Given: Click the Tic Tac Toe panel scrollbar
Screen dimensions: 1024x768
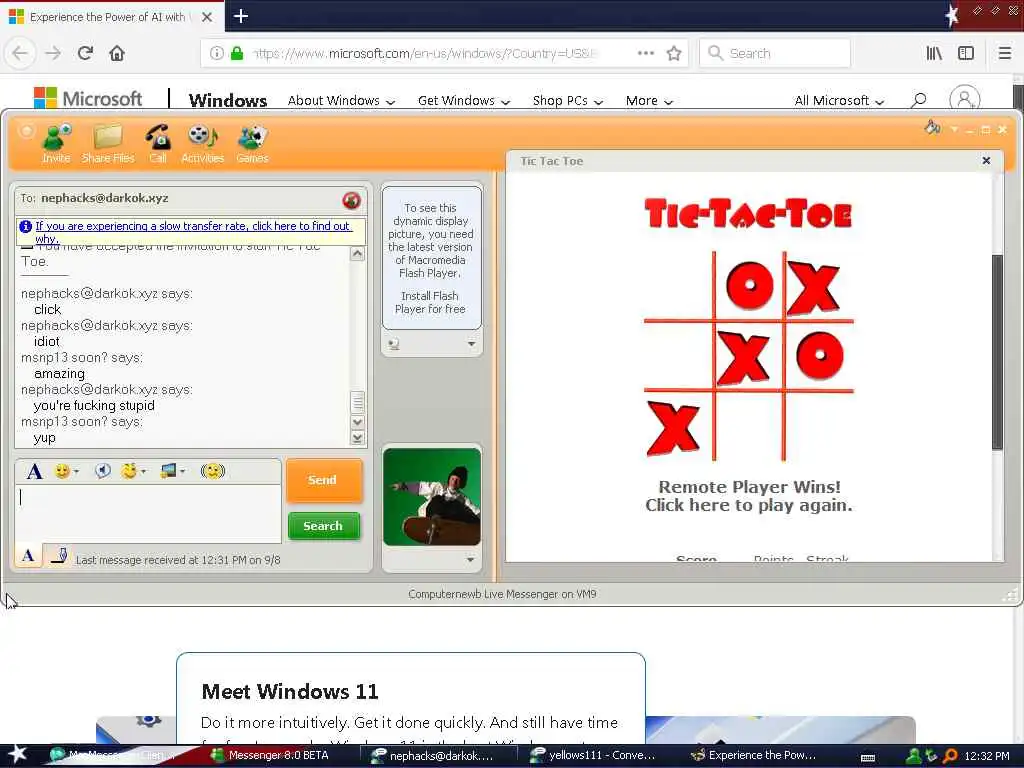Looking at the screenshot, I should point(997,353).
